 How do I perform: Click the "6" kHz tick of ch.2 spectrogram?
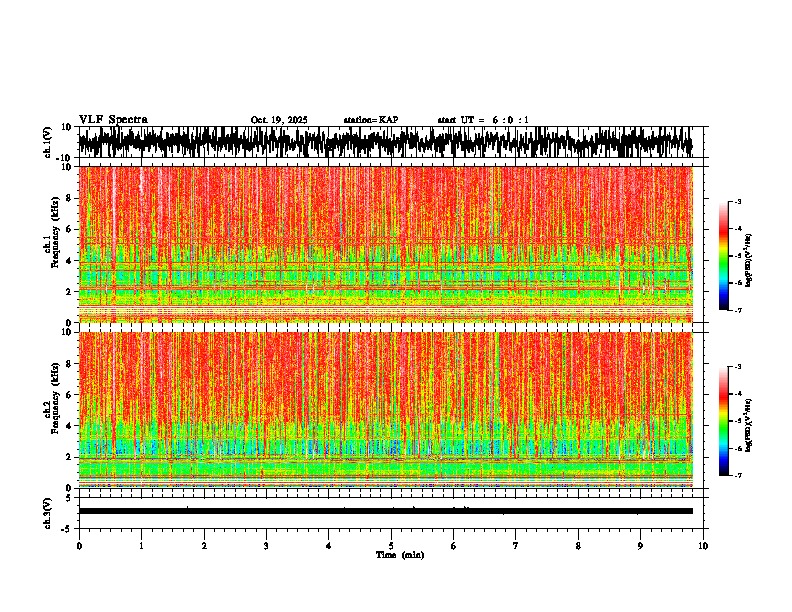click(69, 394)
